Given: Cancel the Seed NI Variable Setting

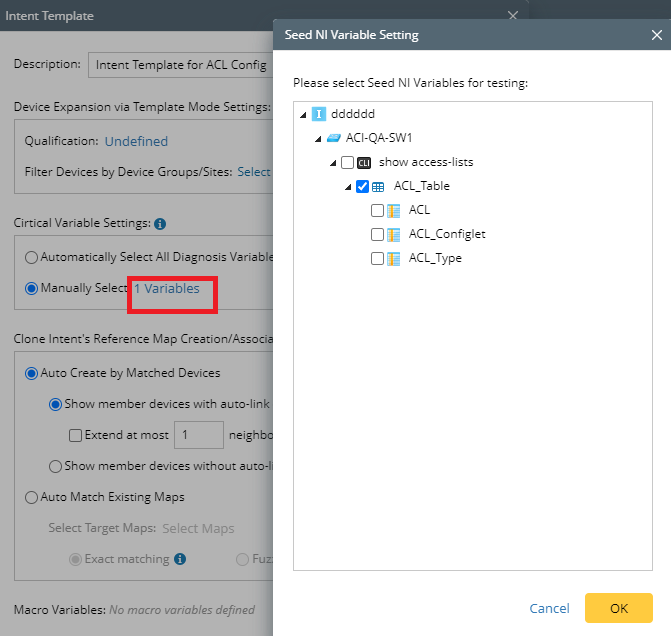Looking at the screenshot, I should (x=549, y=608).
